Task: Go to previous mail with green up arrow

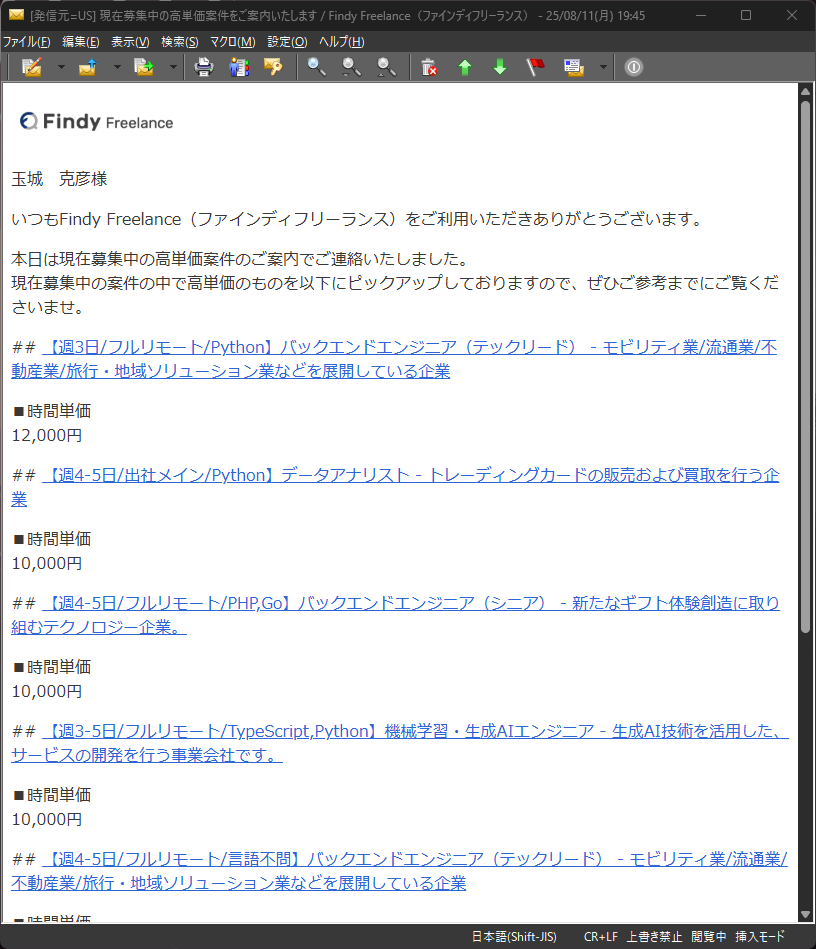Action: coord(464,67)
